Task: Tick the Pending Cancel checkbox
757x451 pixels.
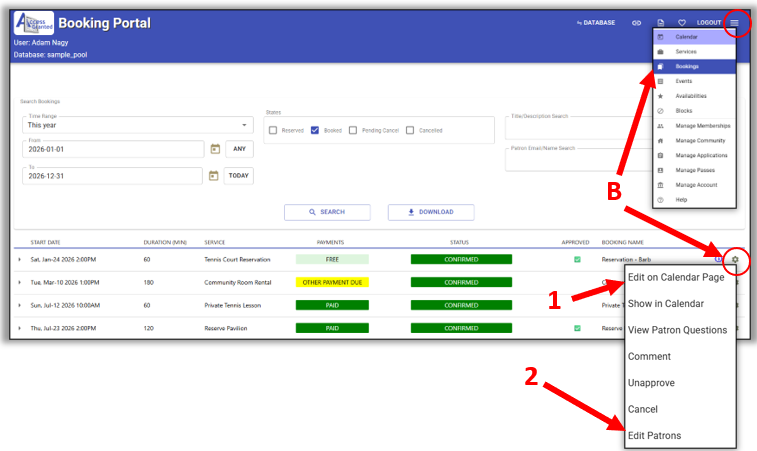Action: pos(353,130)
